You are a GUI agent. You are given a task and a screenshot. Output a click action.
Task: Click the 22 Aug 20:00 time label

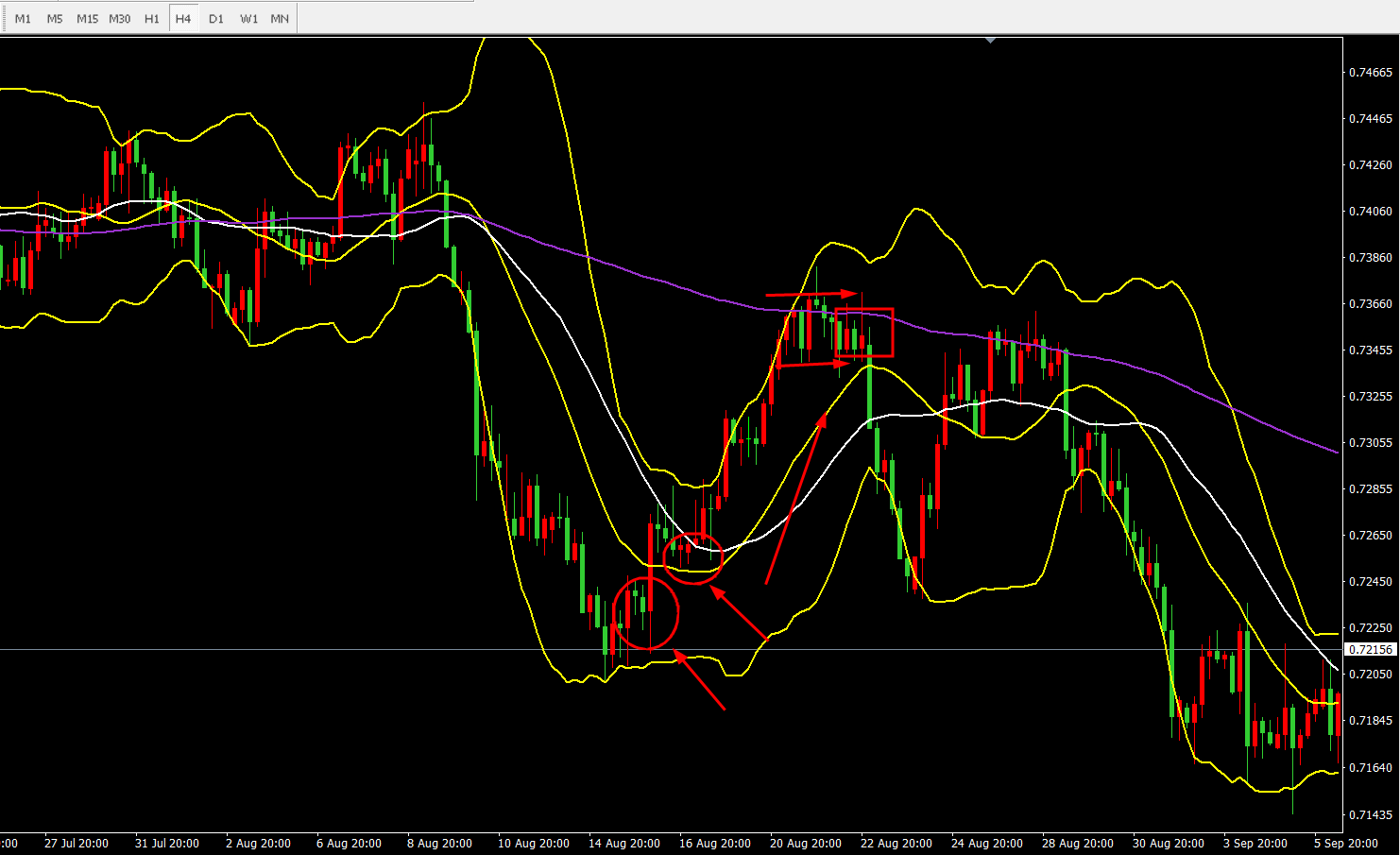896,843
